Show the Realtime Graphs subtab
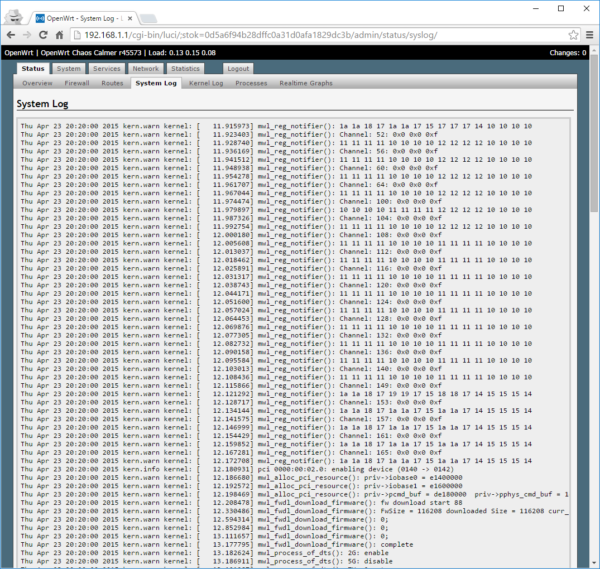 coord(306,83)
